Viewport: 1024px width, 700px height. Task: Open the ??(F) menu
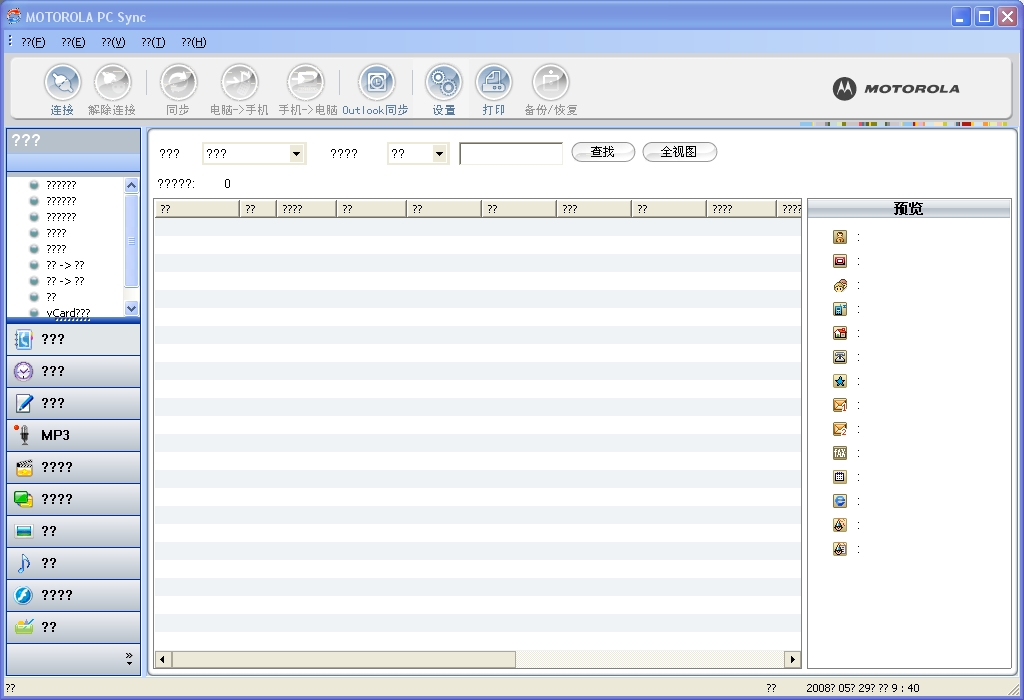point(33,42)
